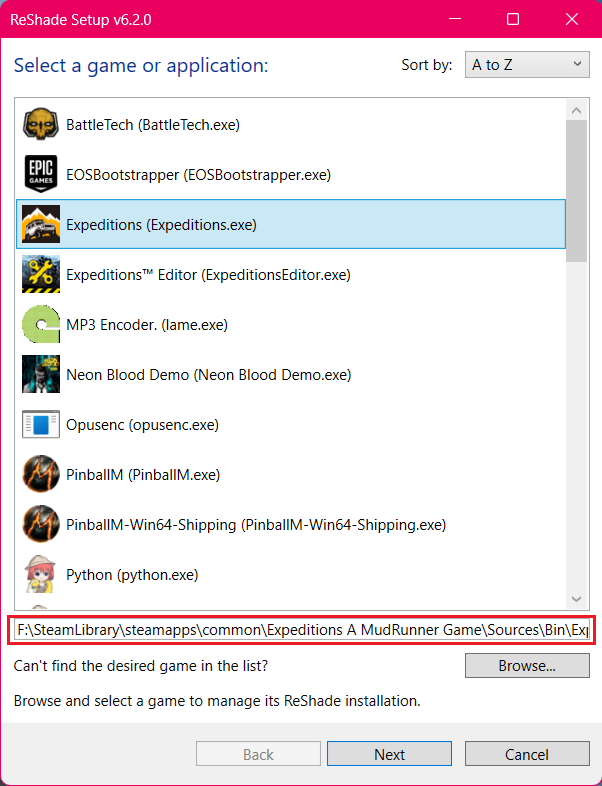Click the PinballM icon
Image resolution: width=602 pixels, height=786 pixels.
(x=41, y=474)
